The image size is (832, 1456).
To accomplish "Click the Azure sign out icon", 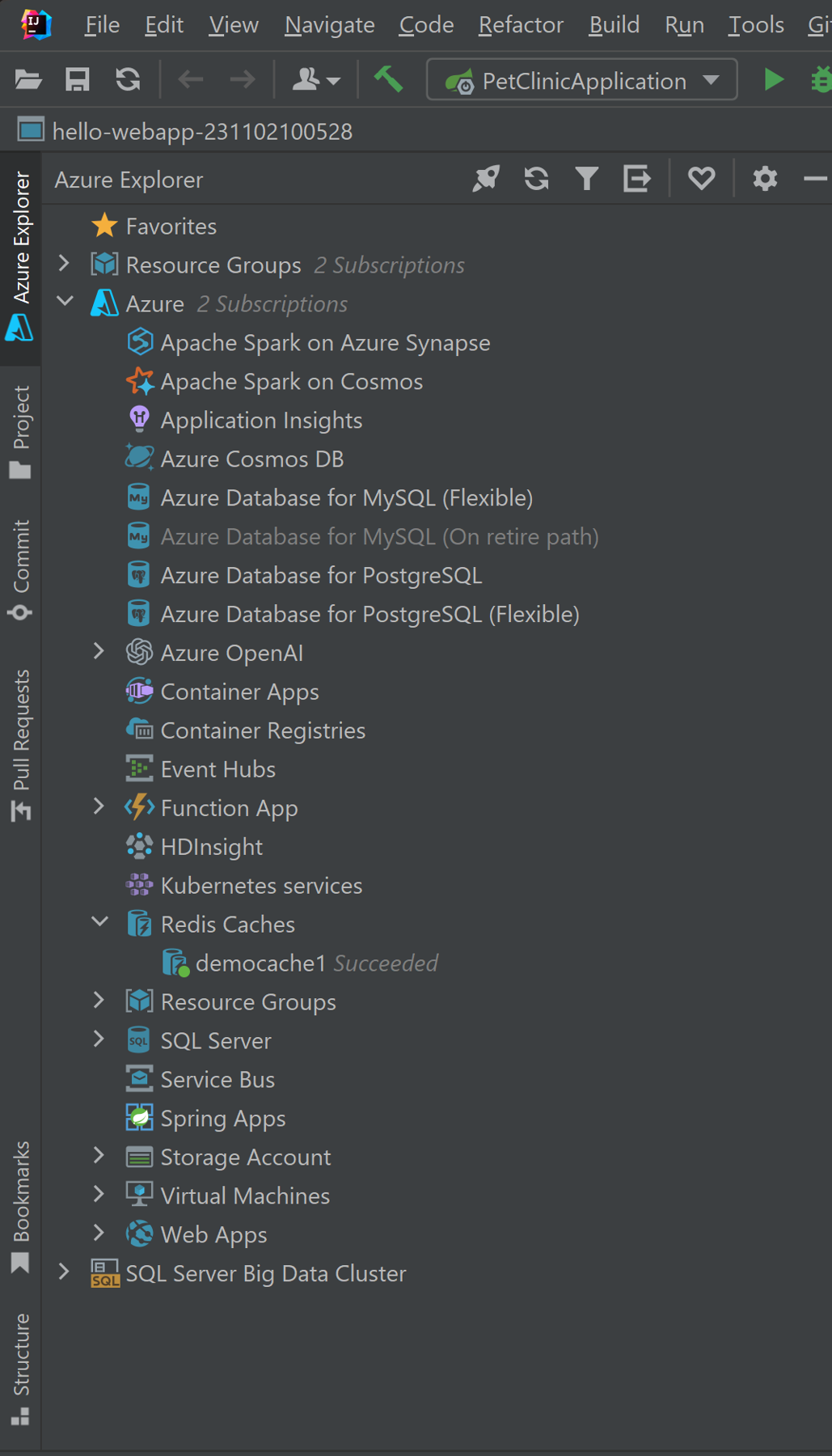I will [636, 179].
